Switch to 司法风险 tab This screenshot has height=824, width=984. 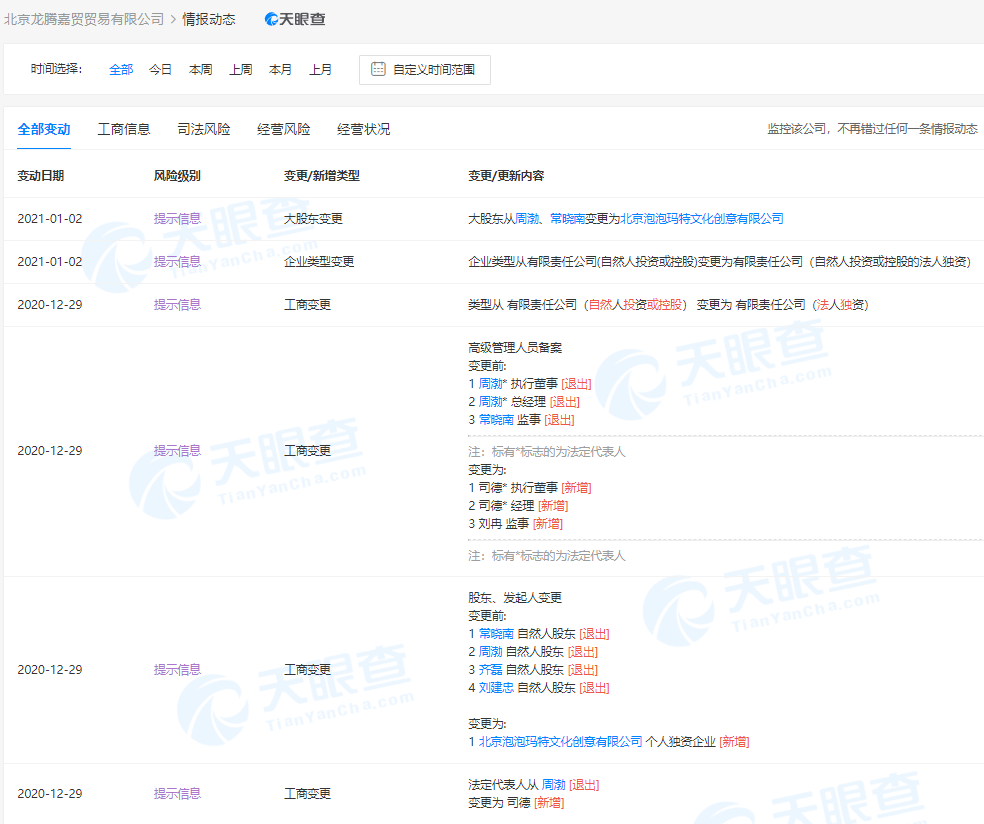coord(204,129)
